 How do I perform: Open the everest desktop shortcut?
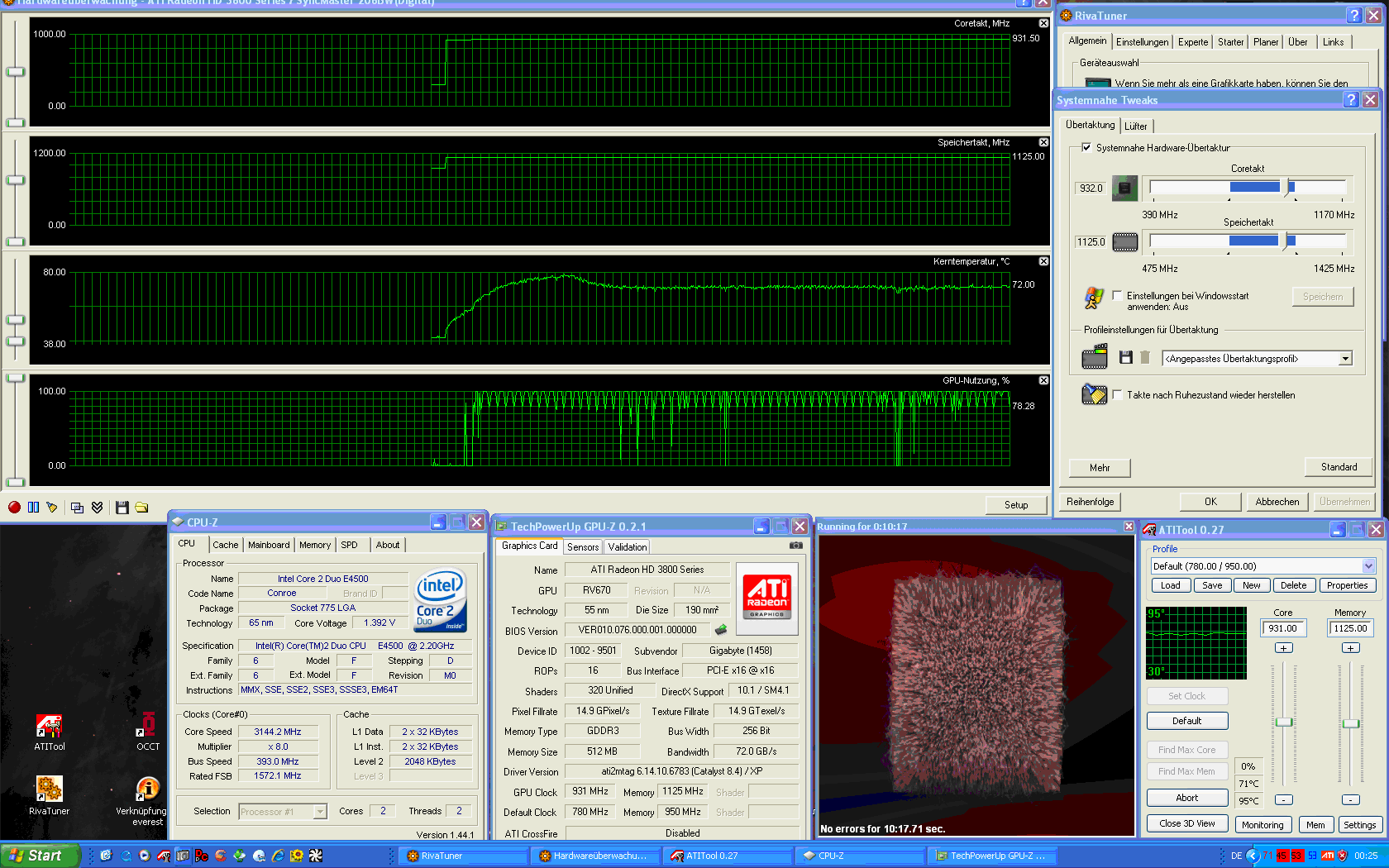[147, 800]
